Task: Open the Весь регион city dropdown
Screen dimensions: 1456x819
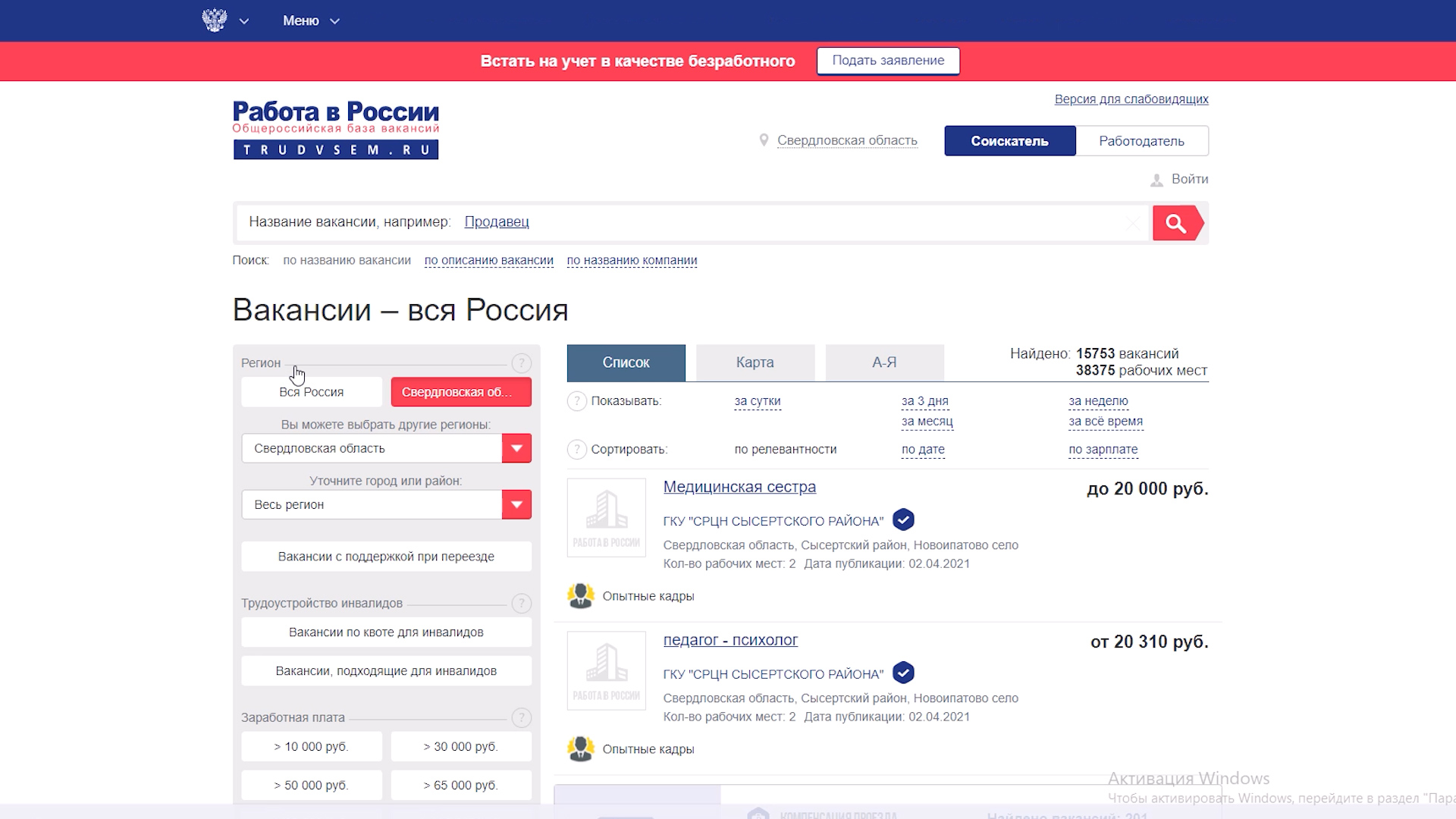Action: (x=386, y=504)
